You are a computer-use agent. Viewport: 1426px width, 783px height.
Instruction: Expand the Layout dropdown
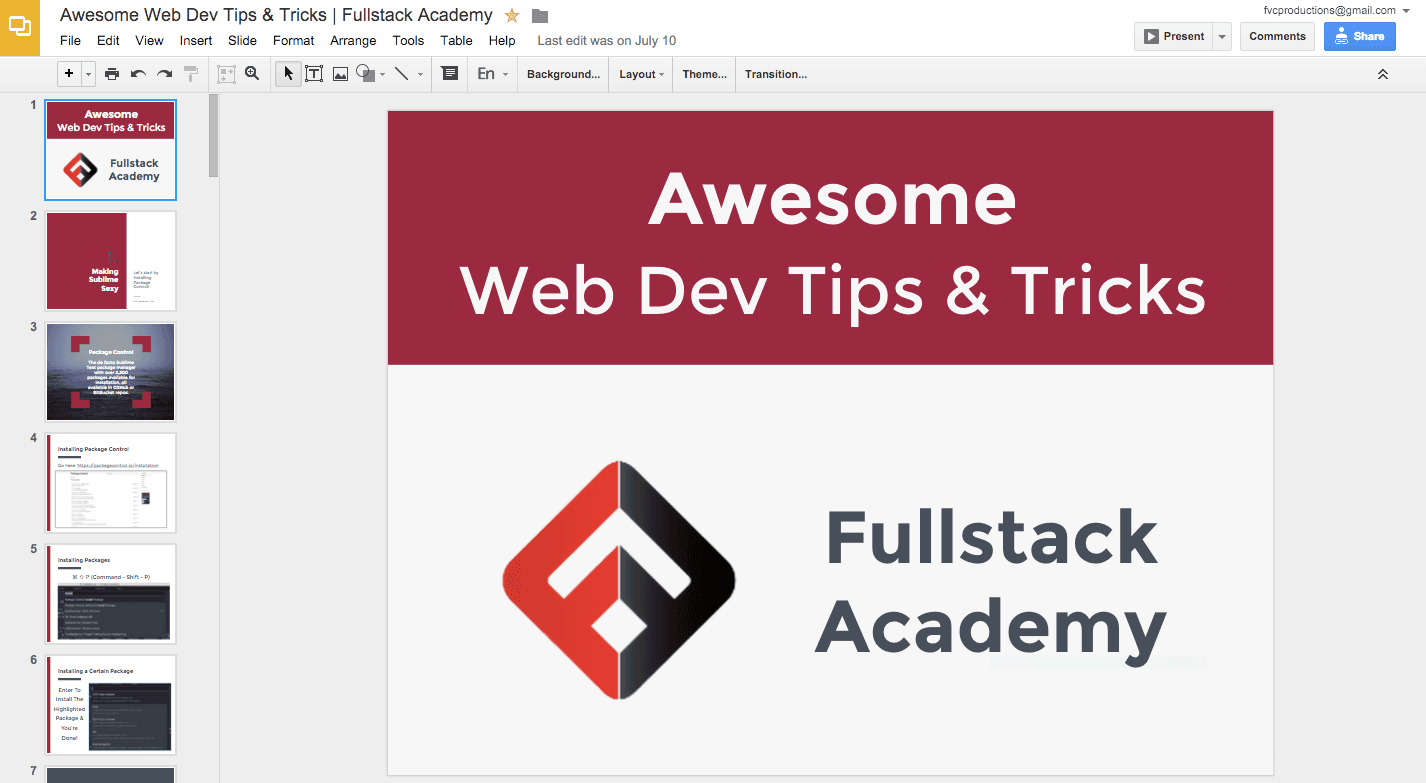(642, 74)
